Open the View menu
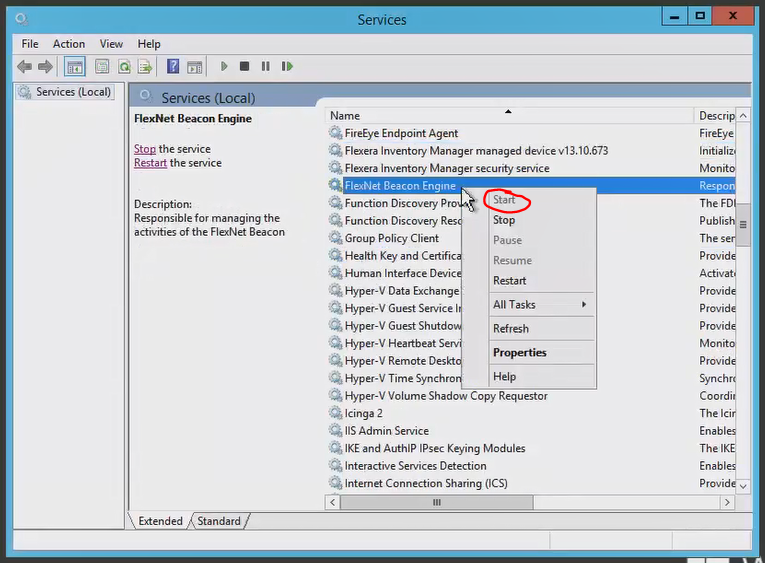 point(111,44)
